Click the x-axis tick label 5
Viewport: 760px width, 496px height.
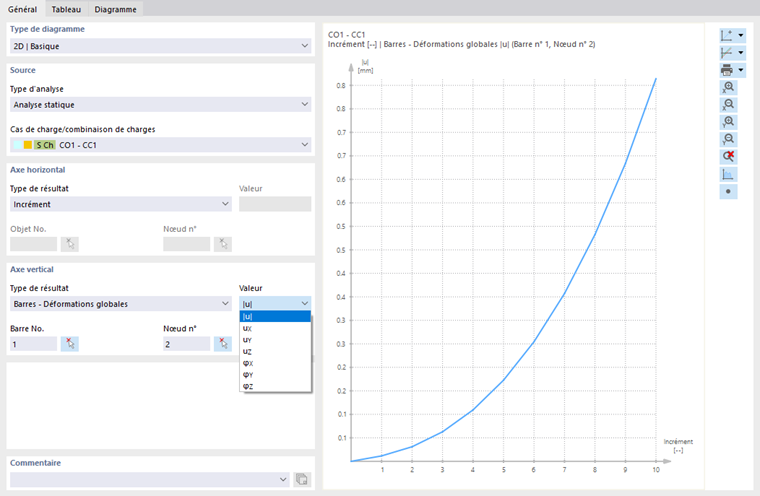[504, 470]
